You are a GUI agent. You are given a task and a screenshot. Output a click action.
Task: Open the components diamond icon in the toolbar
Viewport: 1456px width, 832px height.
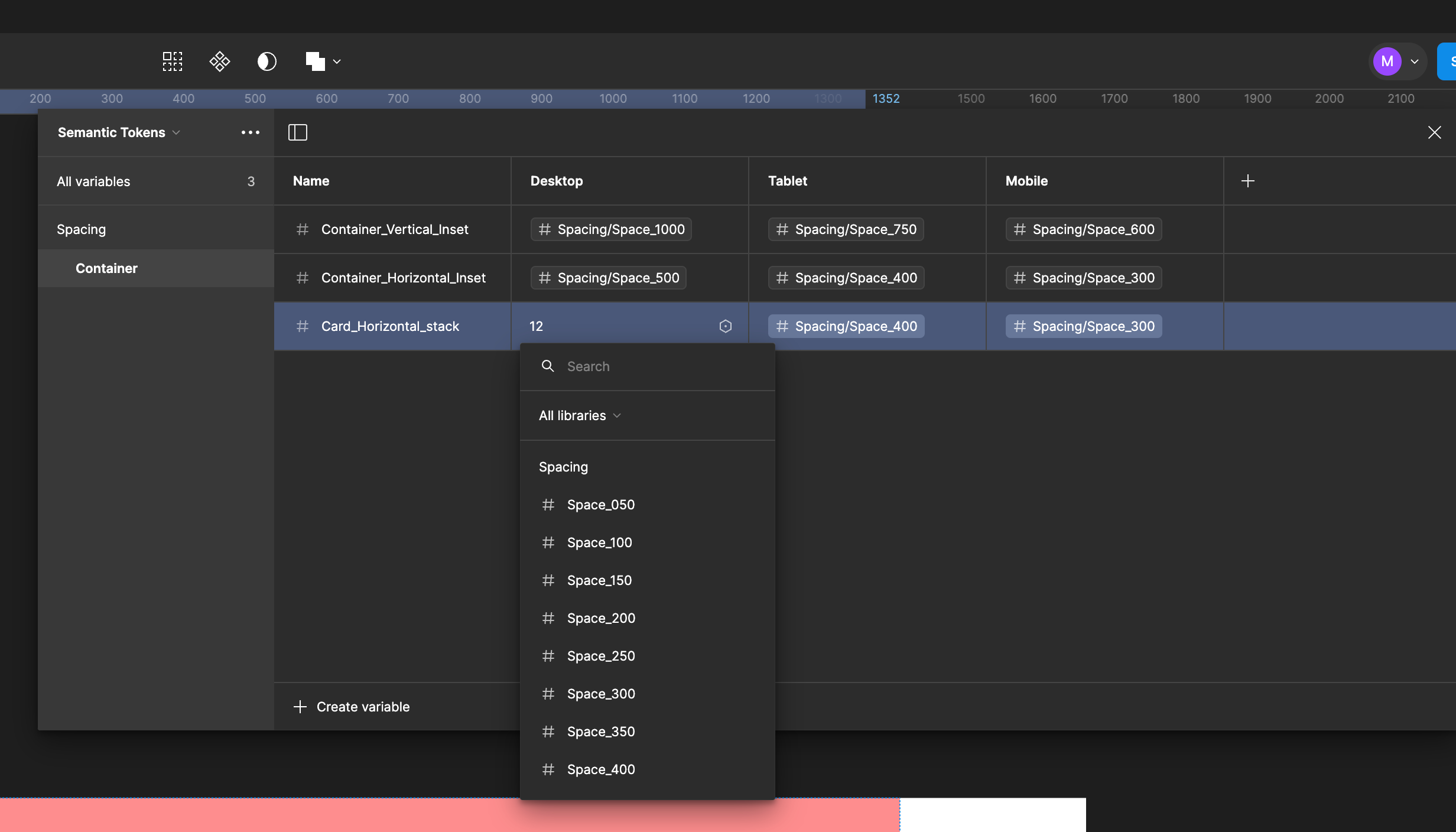(x=220, y=61)
